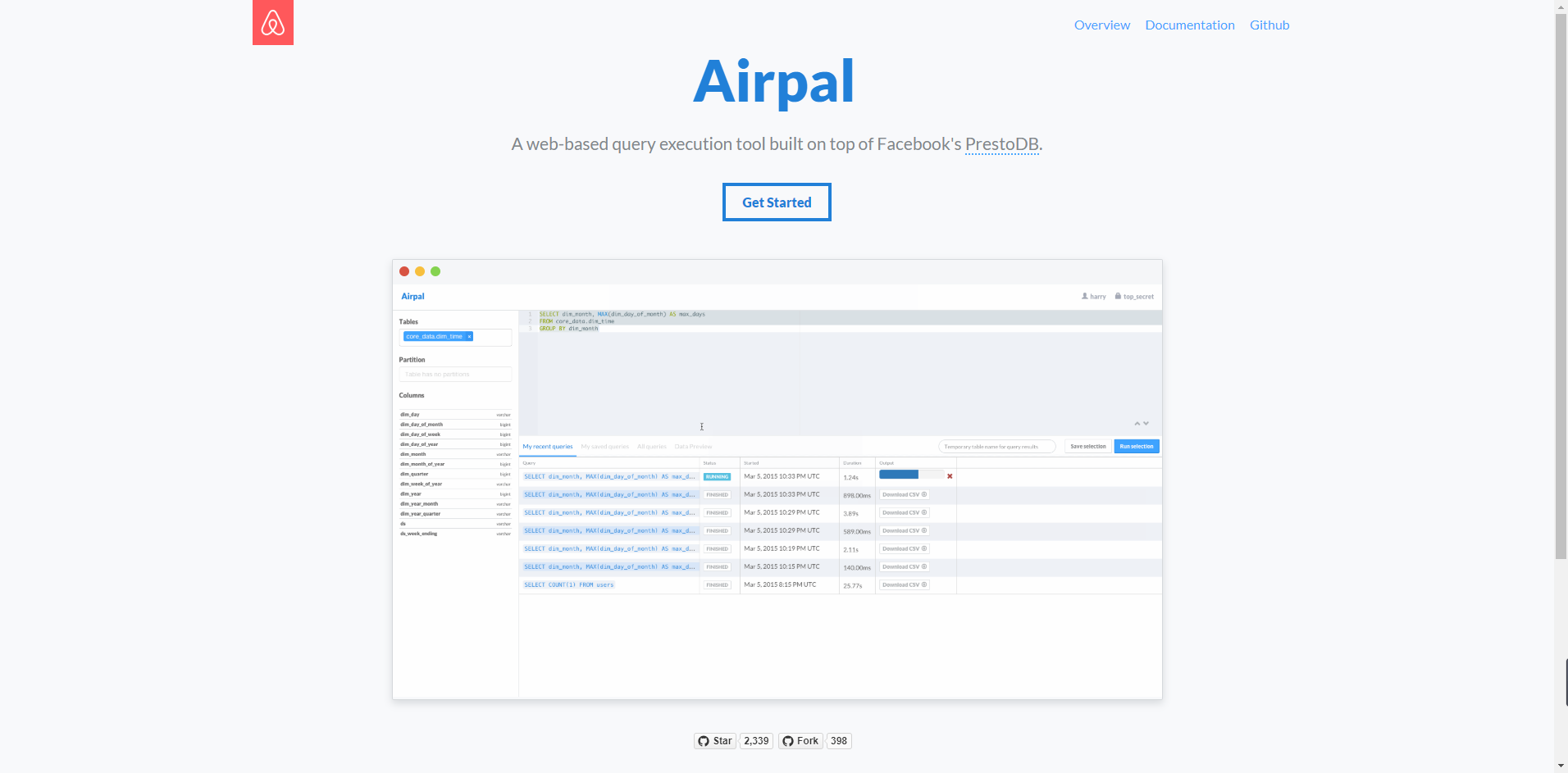Screen dimensions: 1568x773
Task: Click the user icon next to harry
Action: 1084,296
